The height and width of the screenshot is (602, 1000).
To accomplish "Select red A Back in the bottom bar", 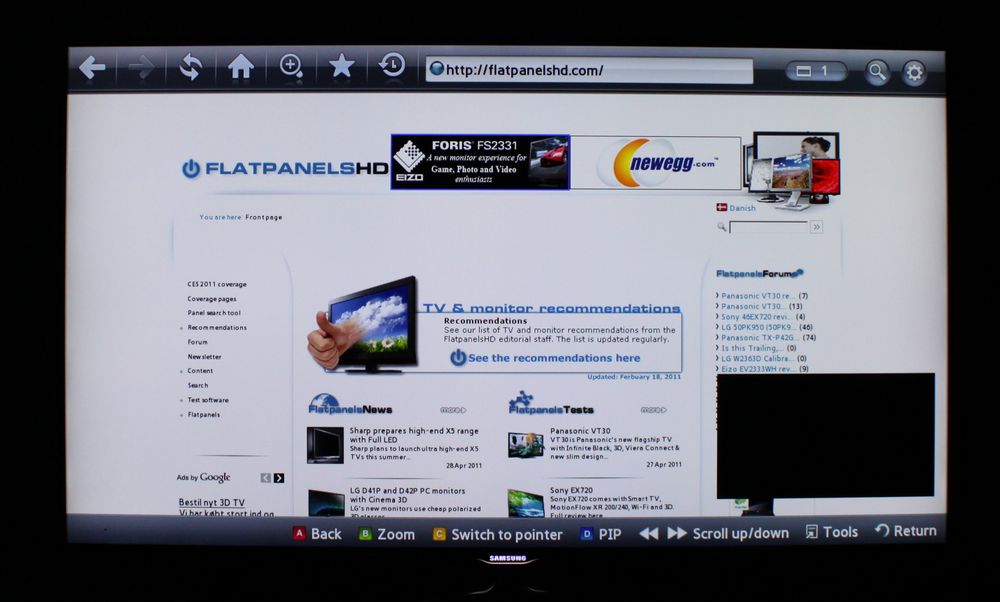I will 317,534.
